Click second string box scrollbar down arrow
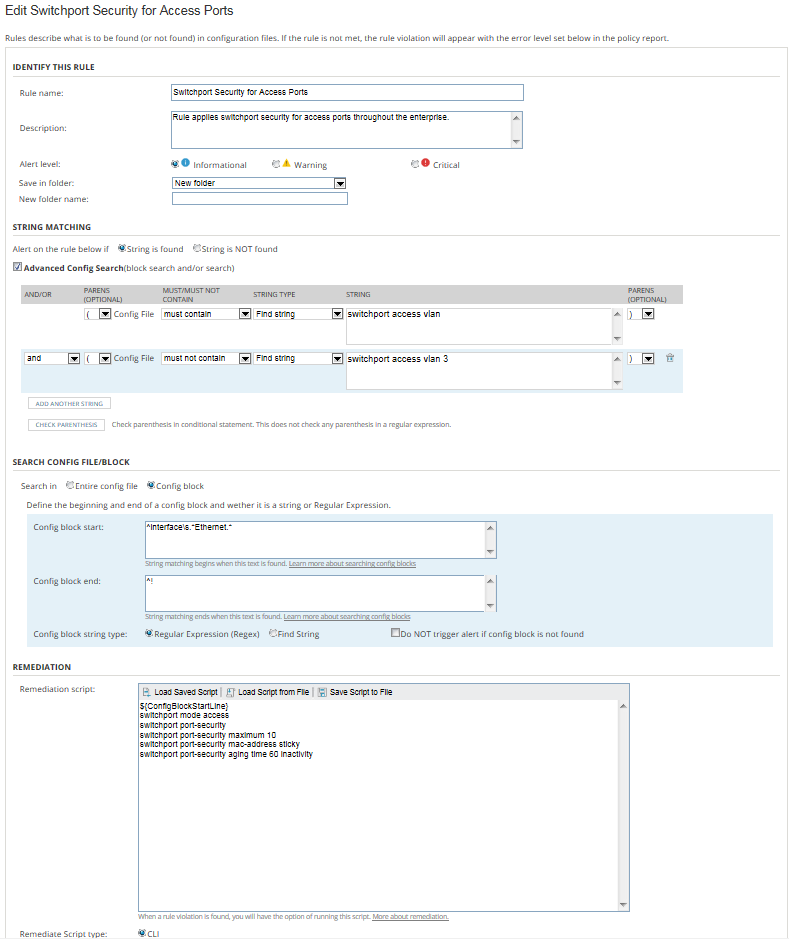Viewport: 789px width, 939px height. (617, 383)
